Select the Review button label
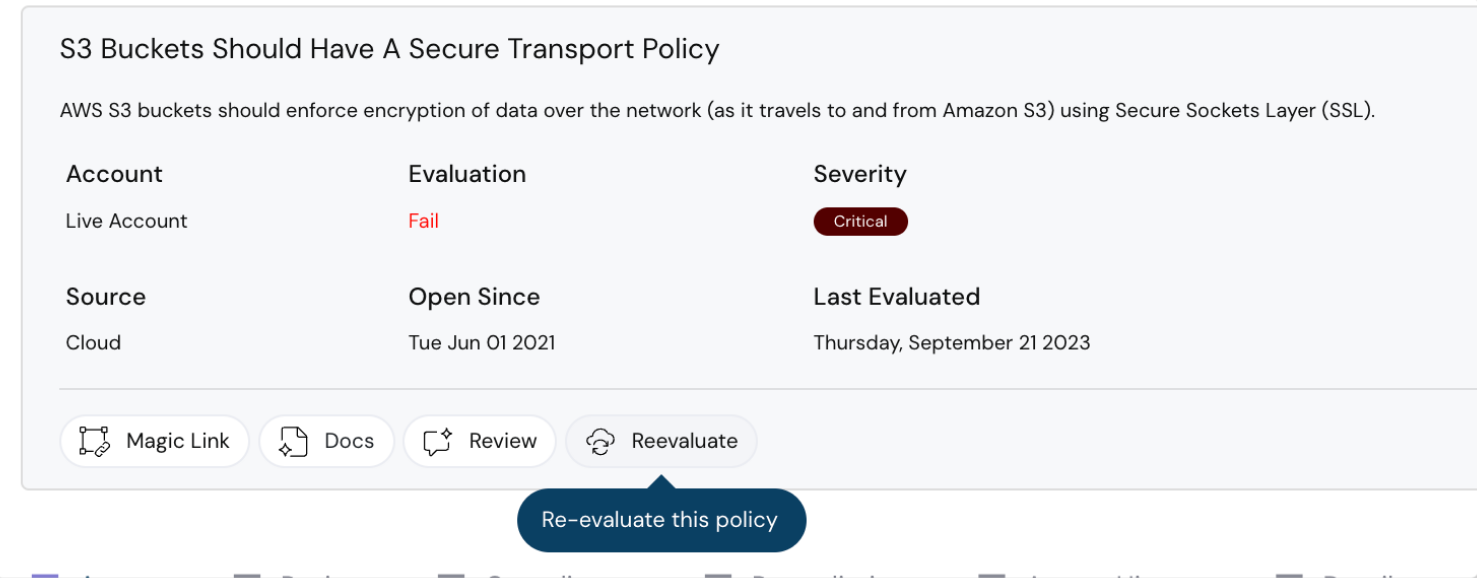 pyautogui.click(x=502, y=441)
